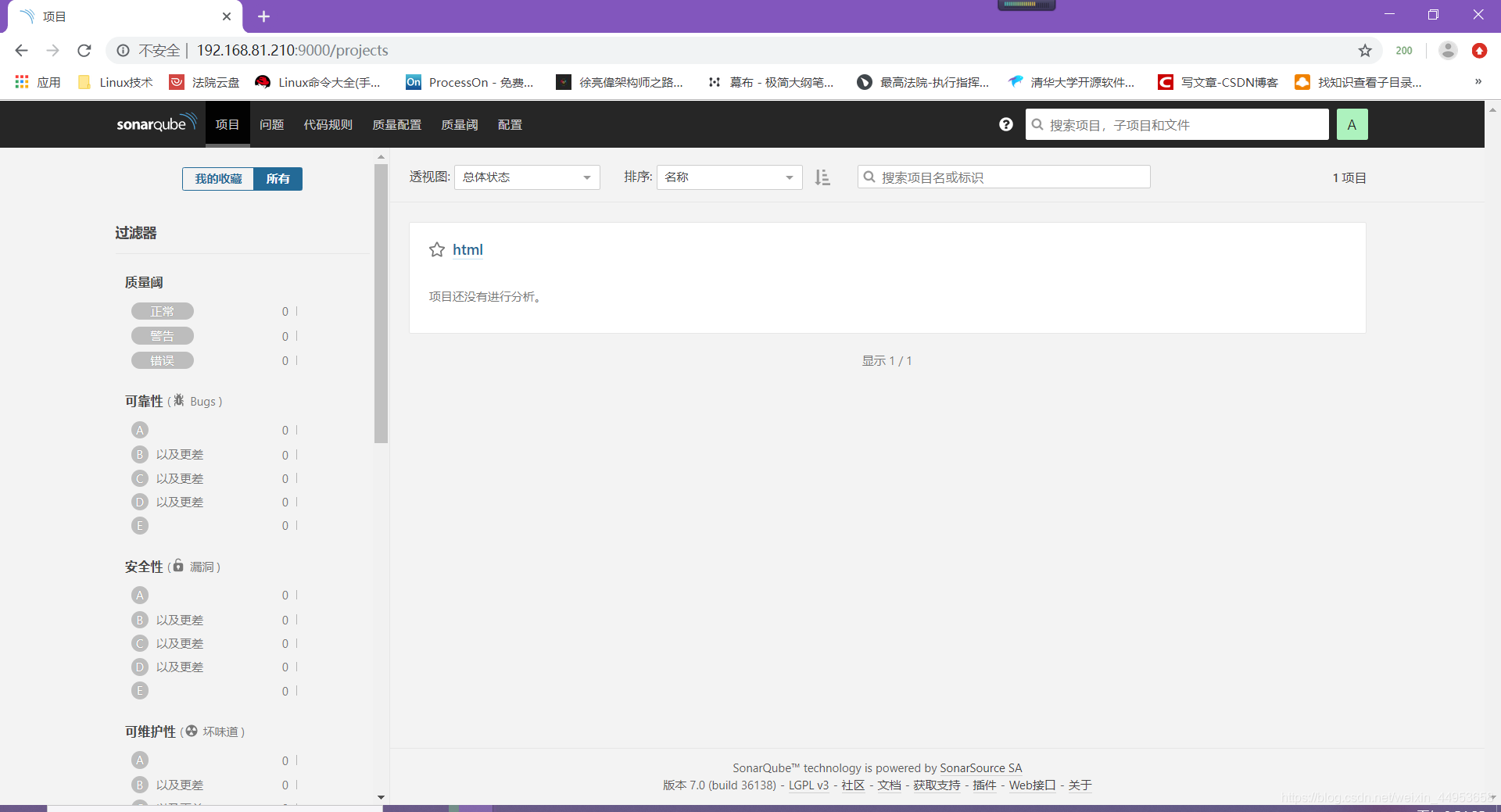Screen dimensions: 1501x812
Task: Star the html project as favorite
Action: pyautogui.click(x=437, y=250)
